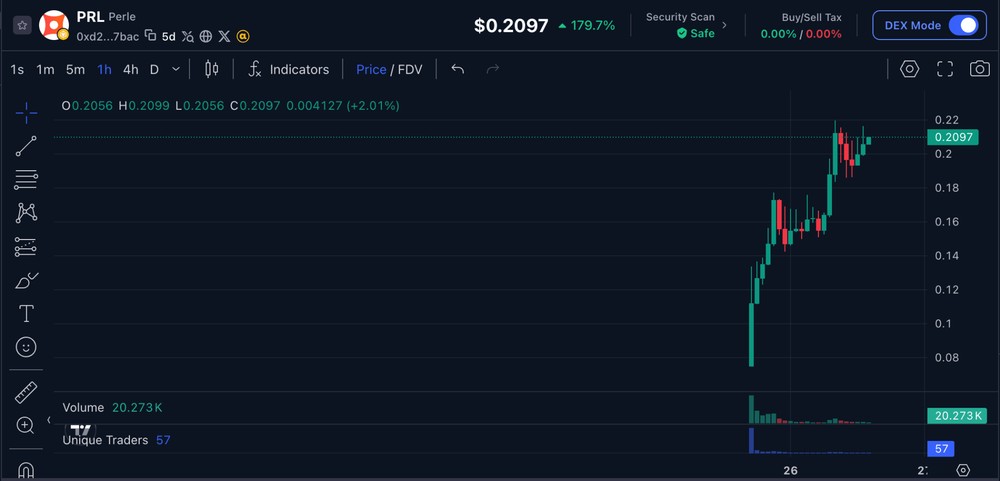The width and height of the screenshot is (1000, 481).
Task: Select the Text annotation tool
Action: [26, 314]
